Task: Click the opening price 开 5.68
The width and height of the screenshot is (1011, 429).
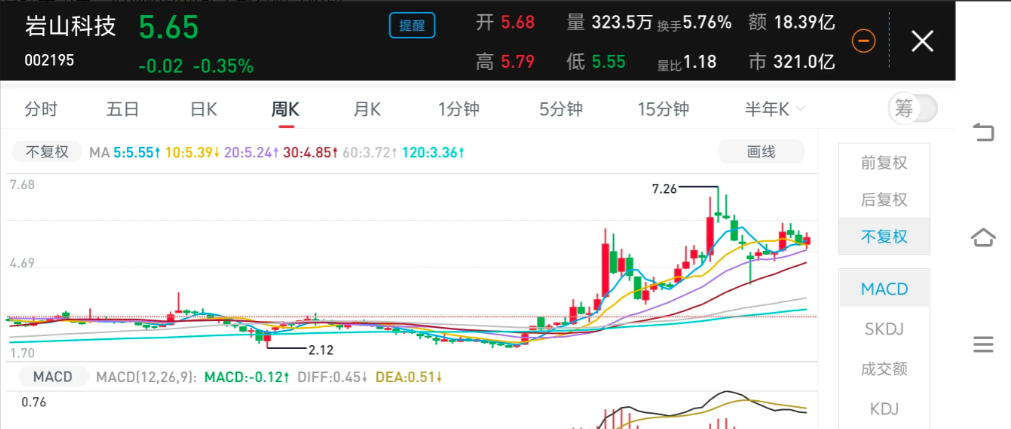Action: coord(505,23)
